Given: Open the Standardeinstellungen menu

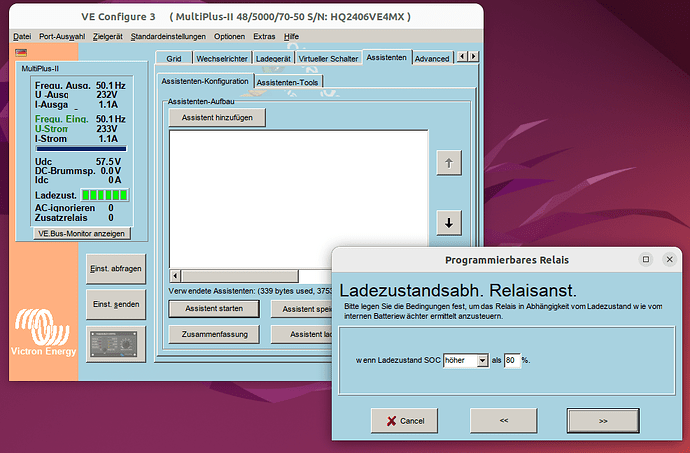Looking at the screenshot, I should (168, 37).
